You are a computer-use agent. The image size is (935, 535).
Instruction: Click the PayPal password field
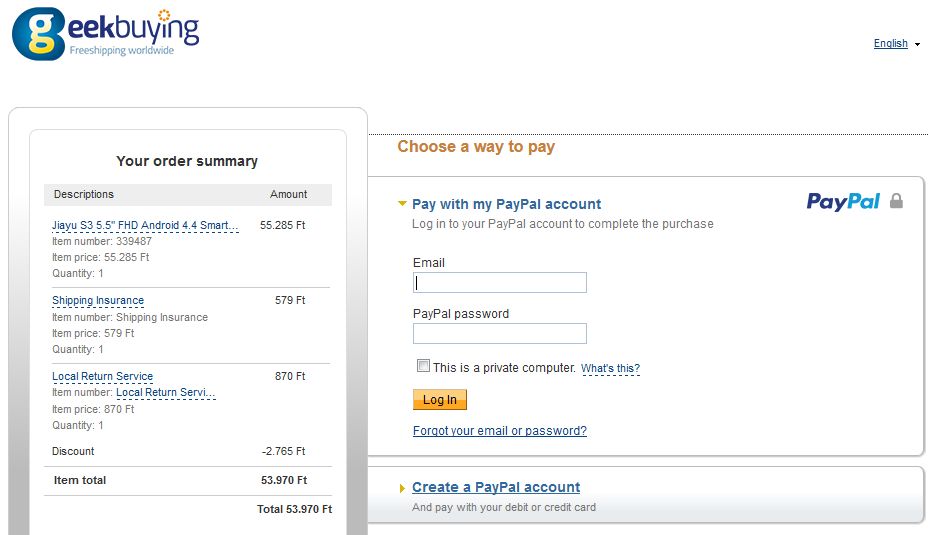pyautogui.click(x=500, y=333)
